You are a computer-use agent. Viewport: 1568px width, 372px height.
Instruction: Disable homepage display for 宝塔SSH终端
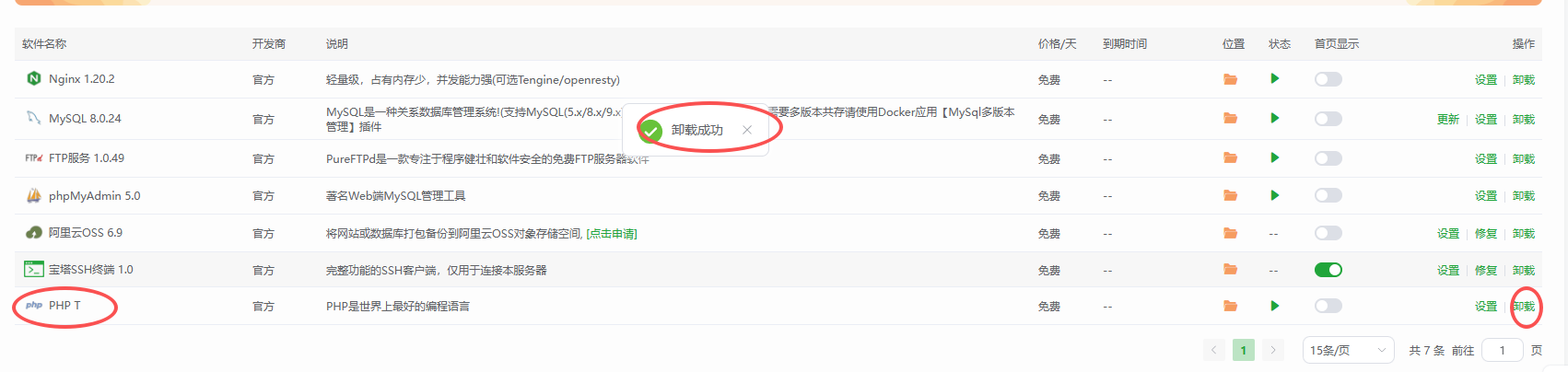pos(1328,270)
